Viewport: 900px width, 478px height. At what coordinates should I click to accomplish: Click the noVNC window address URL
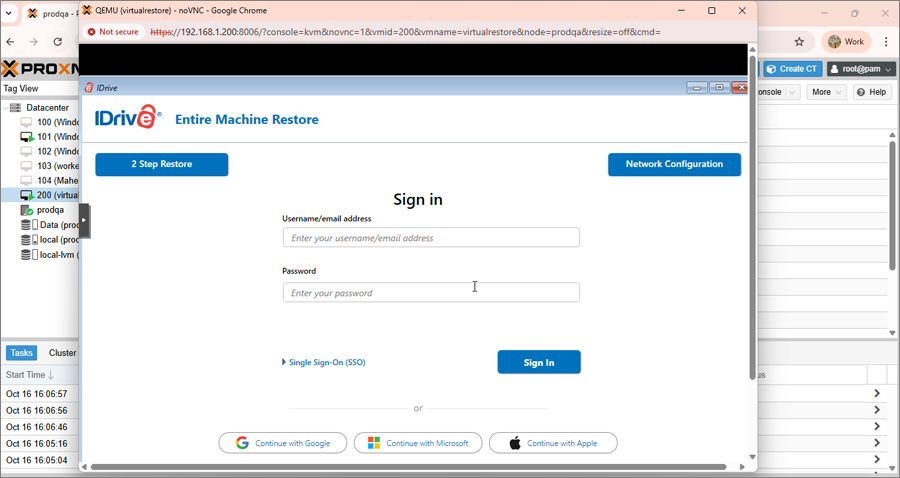click(405, 32)
